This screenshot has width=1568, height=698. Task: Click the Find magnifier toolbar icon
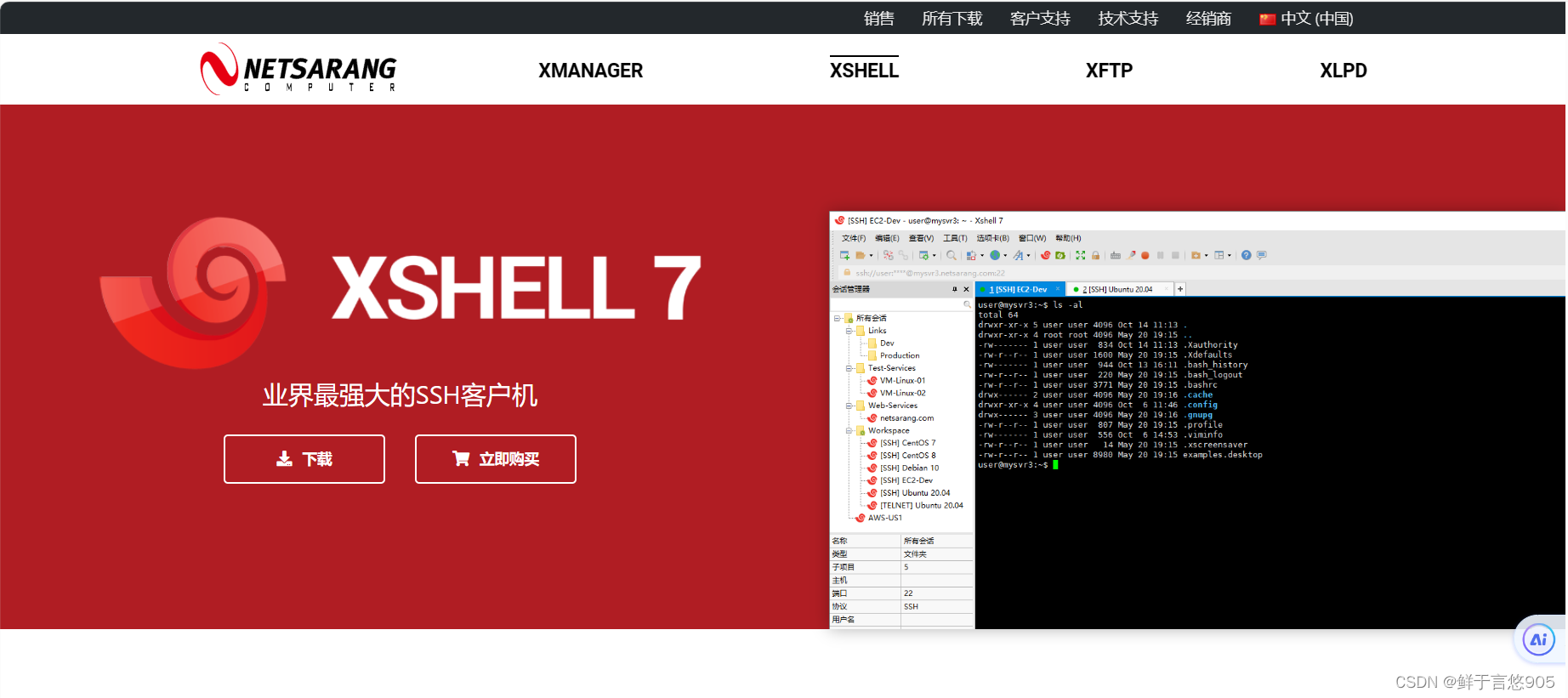point(951,255)
